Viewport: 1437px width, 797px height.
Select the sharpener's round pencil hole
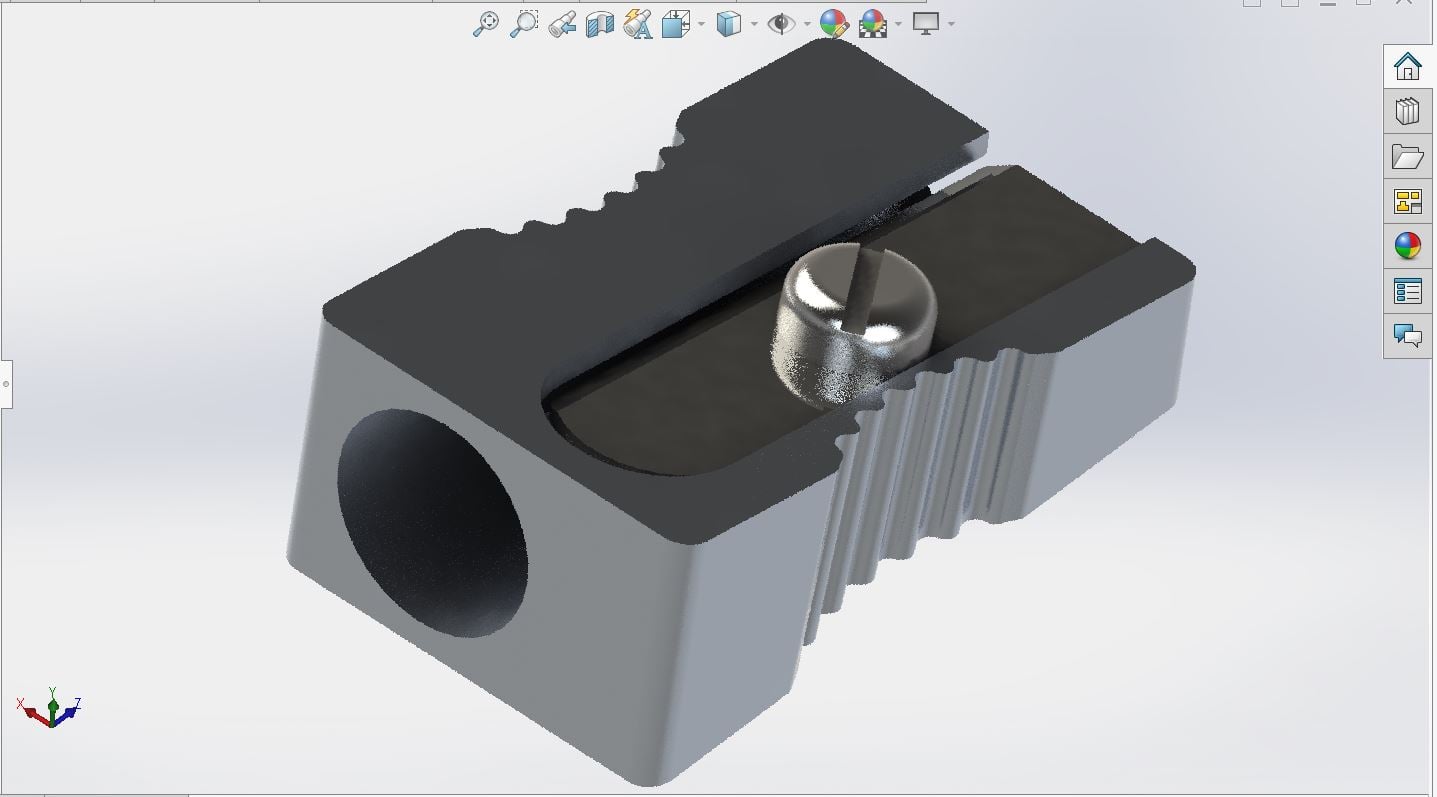432,522
